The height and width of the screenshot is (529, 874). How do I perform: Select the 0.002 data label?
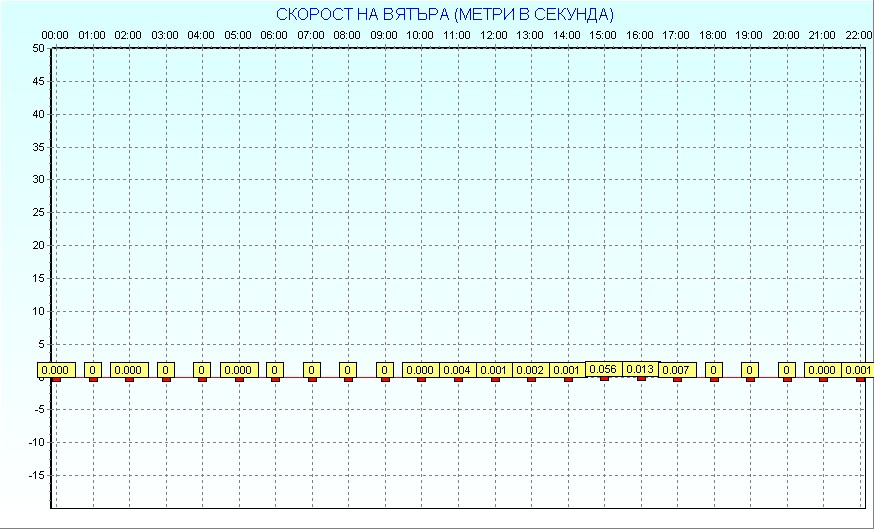tap(530, 370)
